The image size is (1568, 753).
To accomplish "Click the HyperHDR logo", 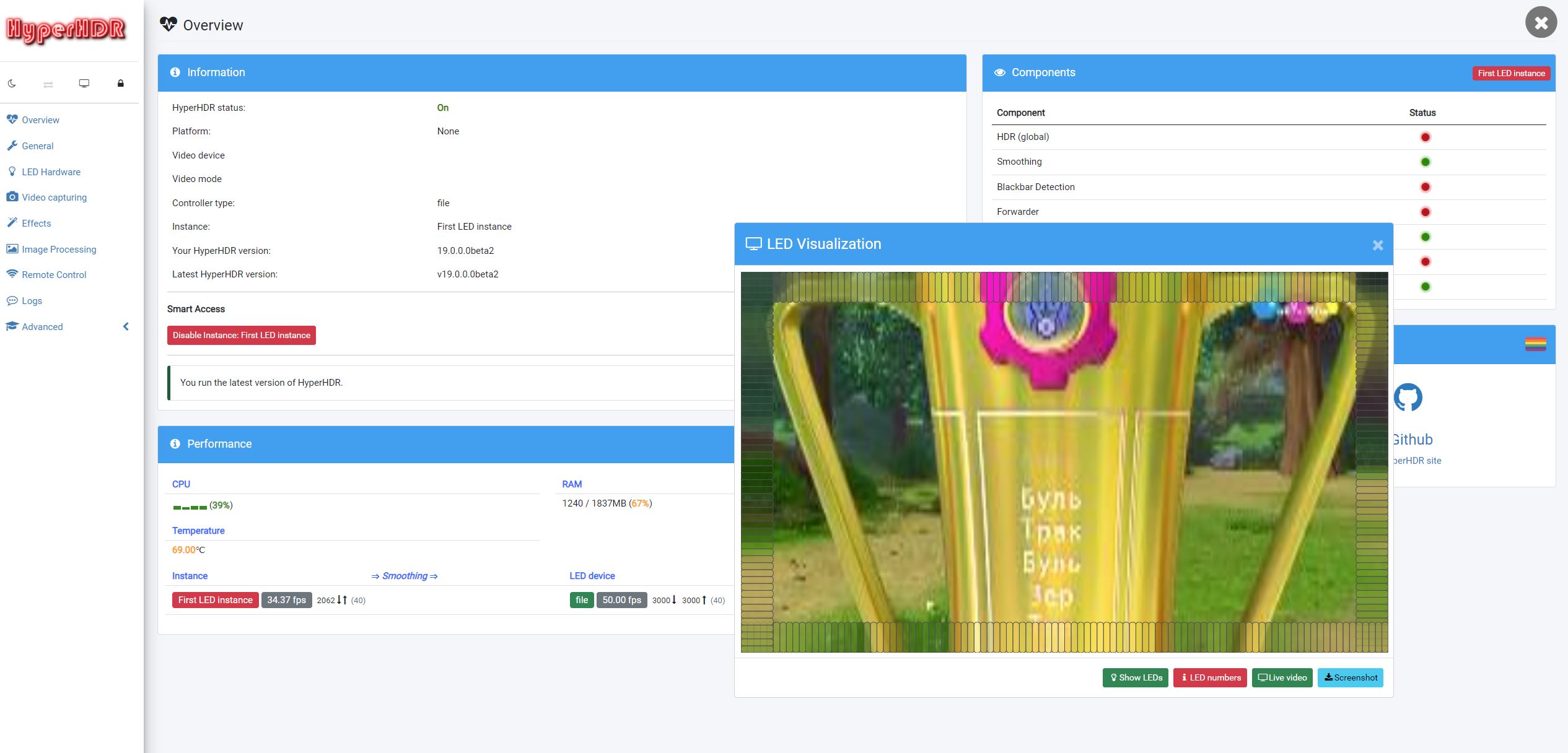I will pos(66,30).
